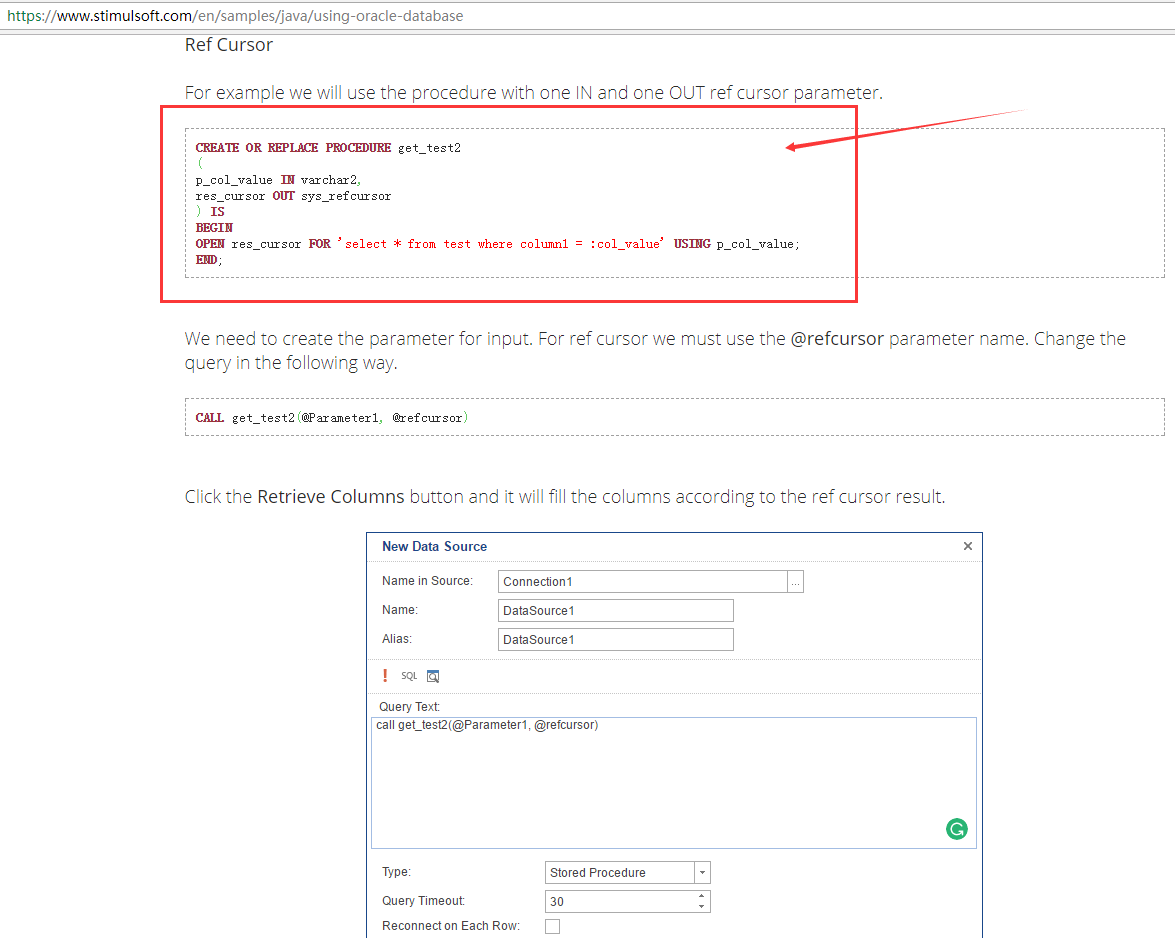Click the Query Timeout value 30
1175x938 pixels.
point(620,902)
